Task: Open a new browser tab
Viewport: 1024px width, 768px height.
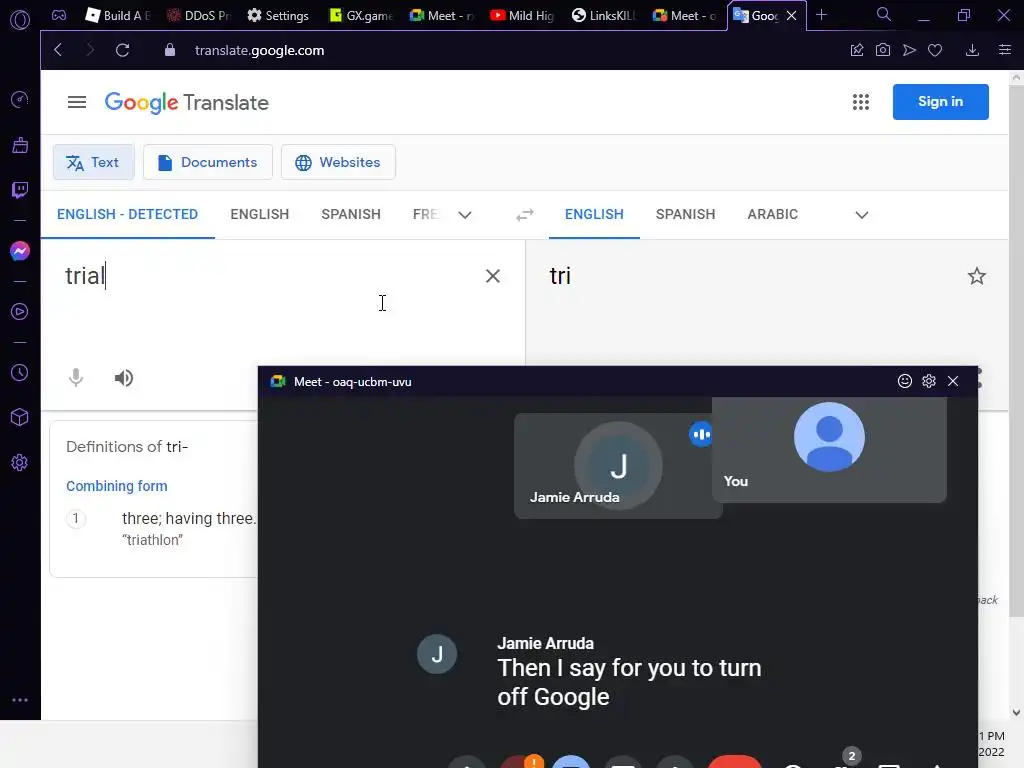Action: (822, 14)
